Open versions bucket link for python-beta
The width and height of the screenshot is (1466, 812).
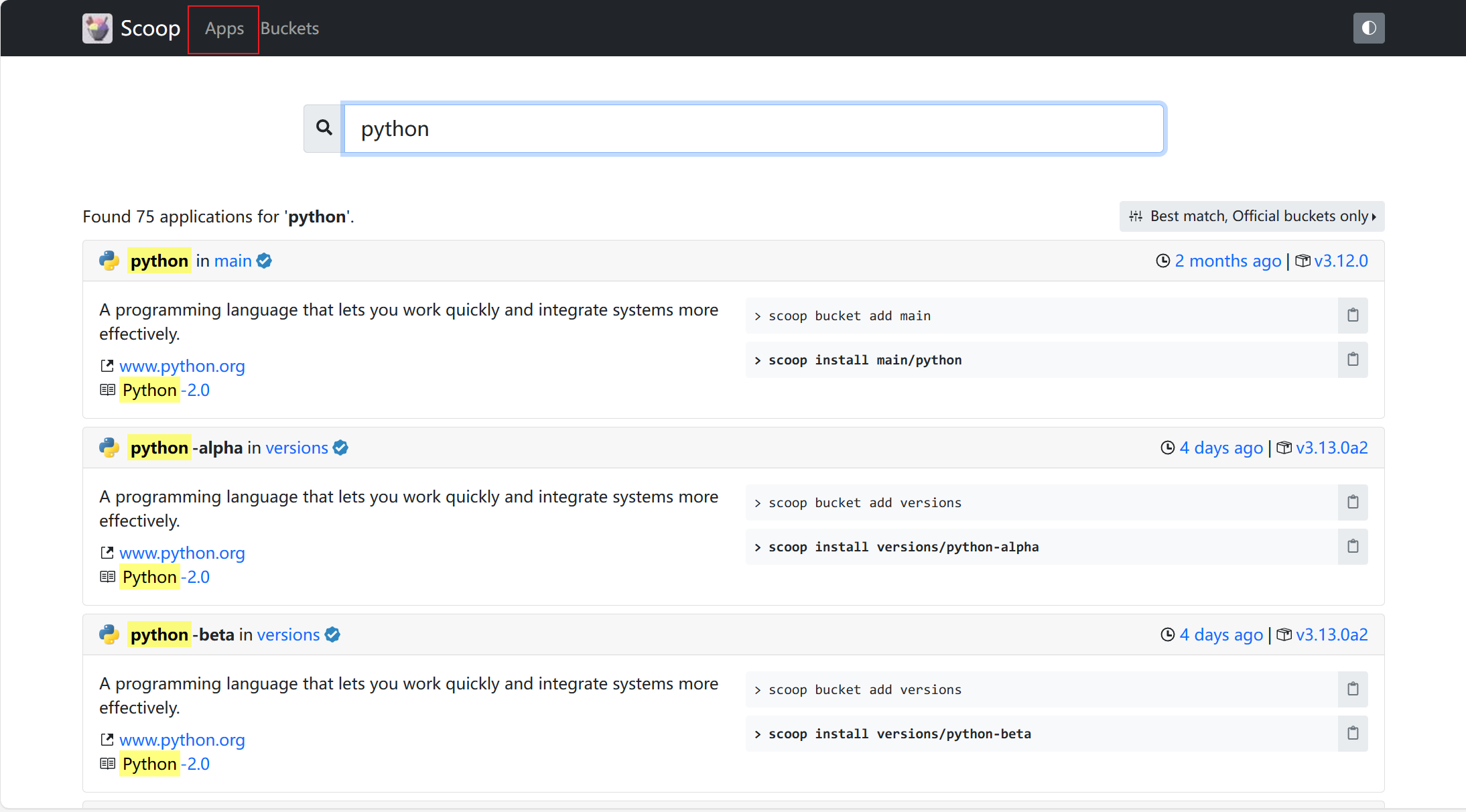point(289,634)
